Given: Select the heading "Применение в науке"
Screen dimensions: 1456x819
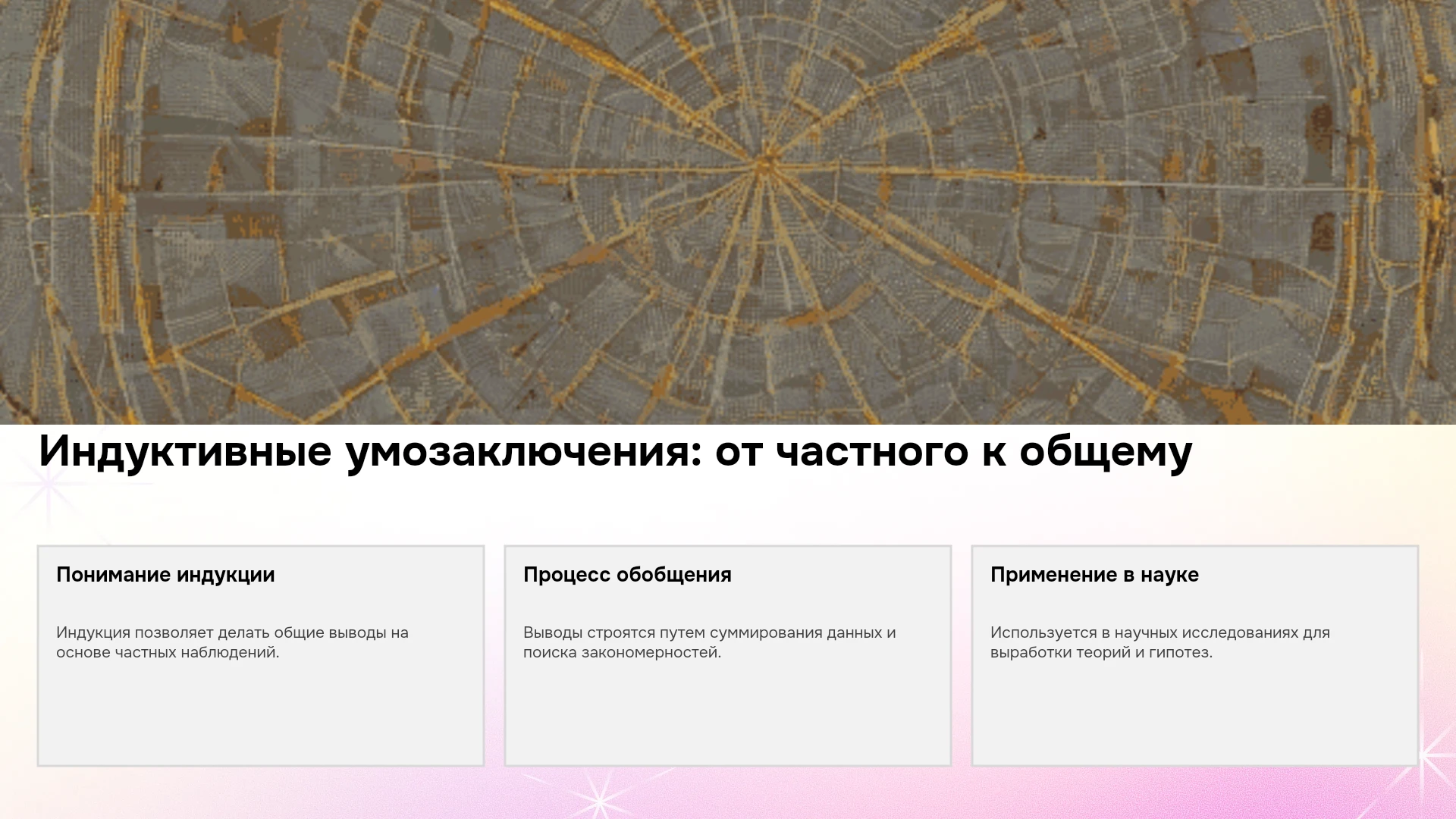Looking at the screenshot, I should click(1094, 575).
